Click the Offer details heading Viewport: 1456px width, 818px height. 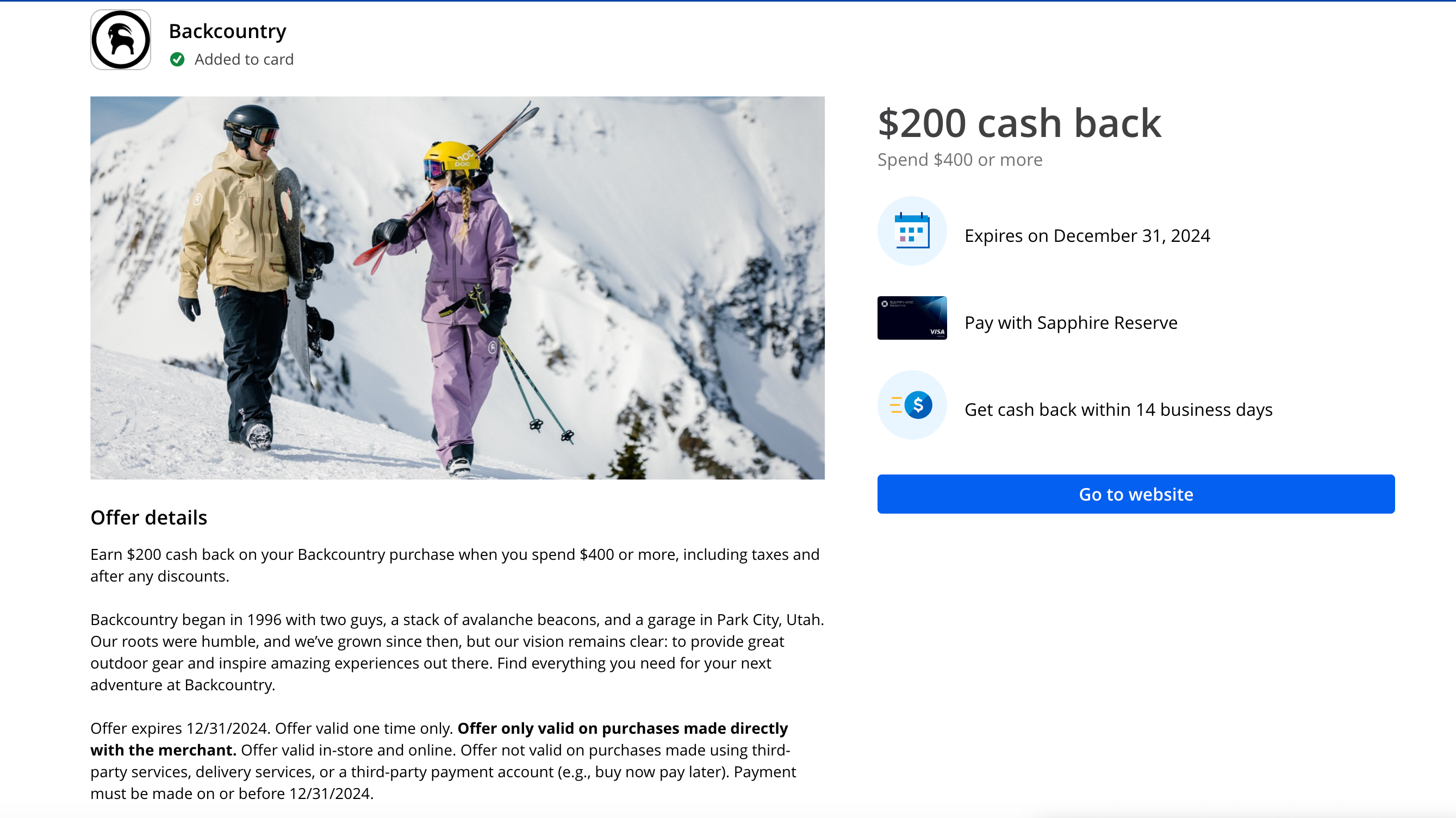tap(148, 517)
